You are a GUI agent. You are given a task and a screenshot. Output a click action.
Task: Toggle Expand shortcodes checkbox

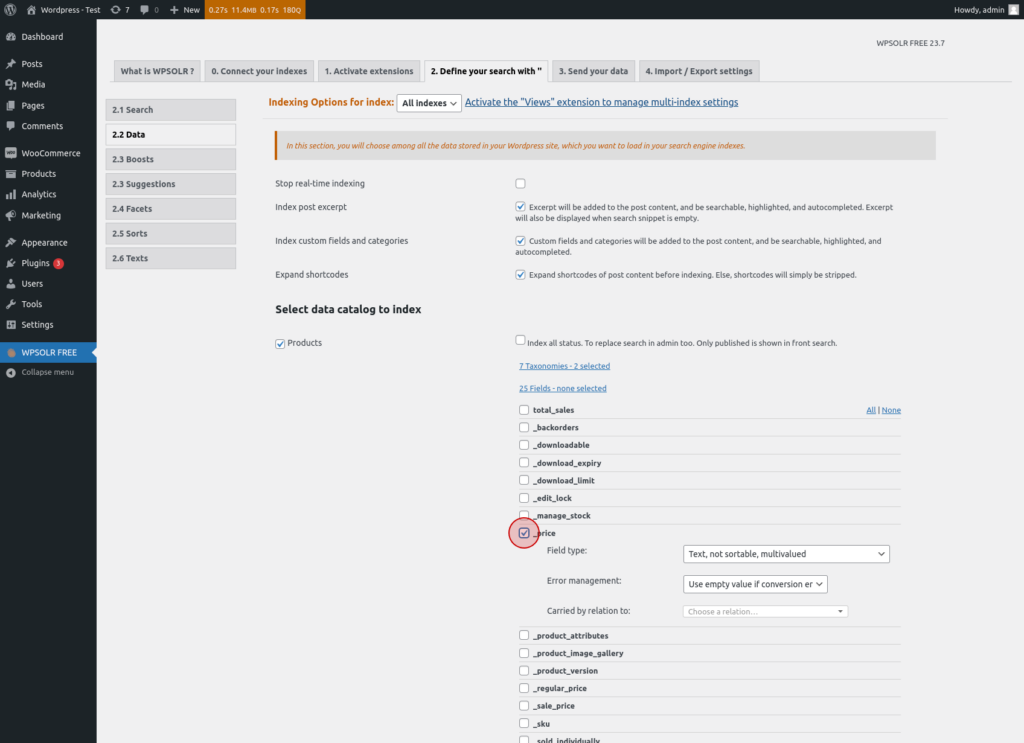[x=520, y=275]
